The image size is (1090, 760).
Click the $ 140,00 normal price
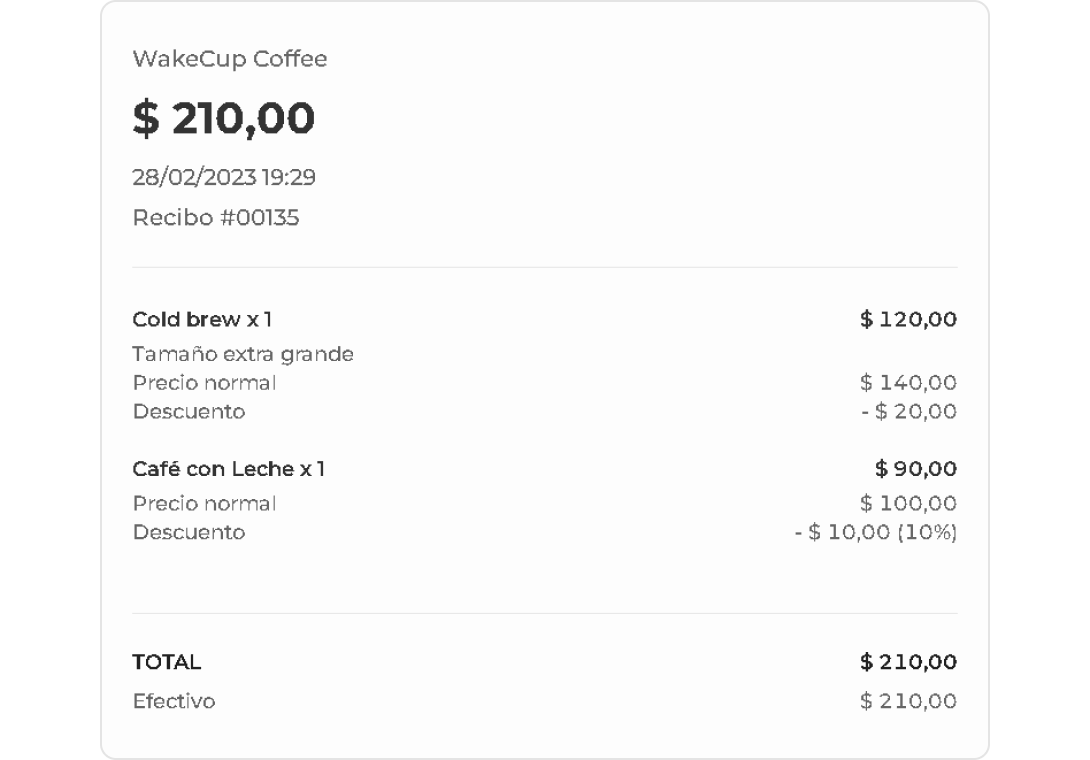[908, 383]
